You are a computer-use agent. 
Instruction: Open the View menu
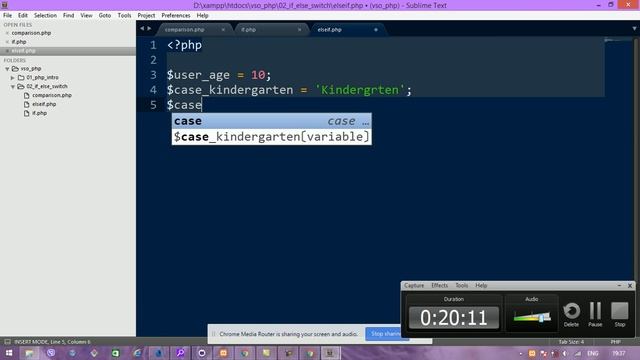coord(86,16)
